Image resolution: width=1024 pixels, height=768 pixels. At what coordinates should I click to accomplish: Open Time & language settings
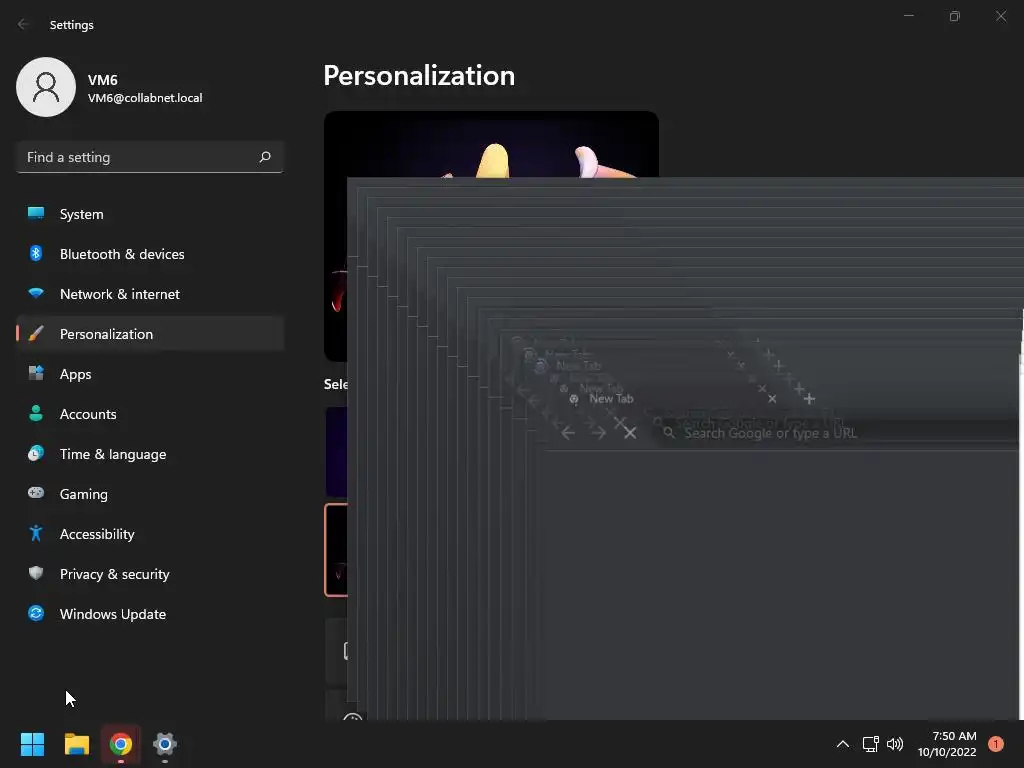coord(150,454)
